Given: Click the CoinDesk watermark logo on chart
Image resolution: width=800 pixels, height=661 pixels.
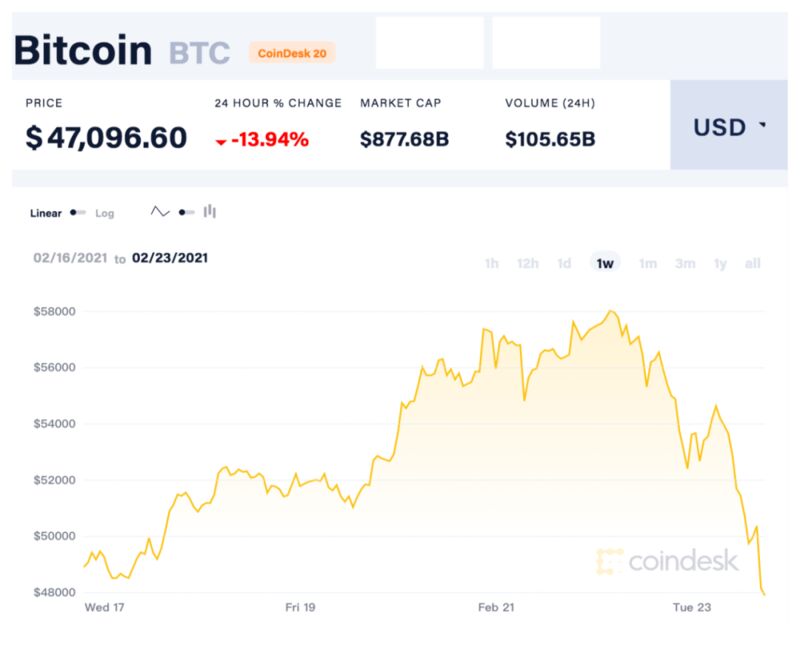Looking at the screenshot, I should (x=666, y=561).
